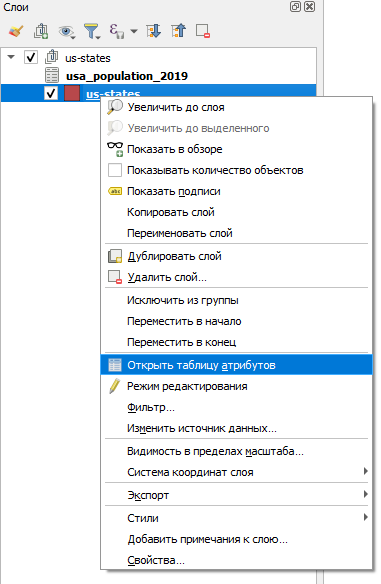Choose Копировать слой menu entry
The width and height of the screenshot is (381, 584).
click(236, 212)
